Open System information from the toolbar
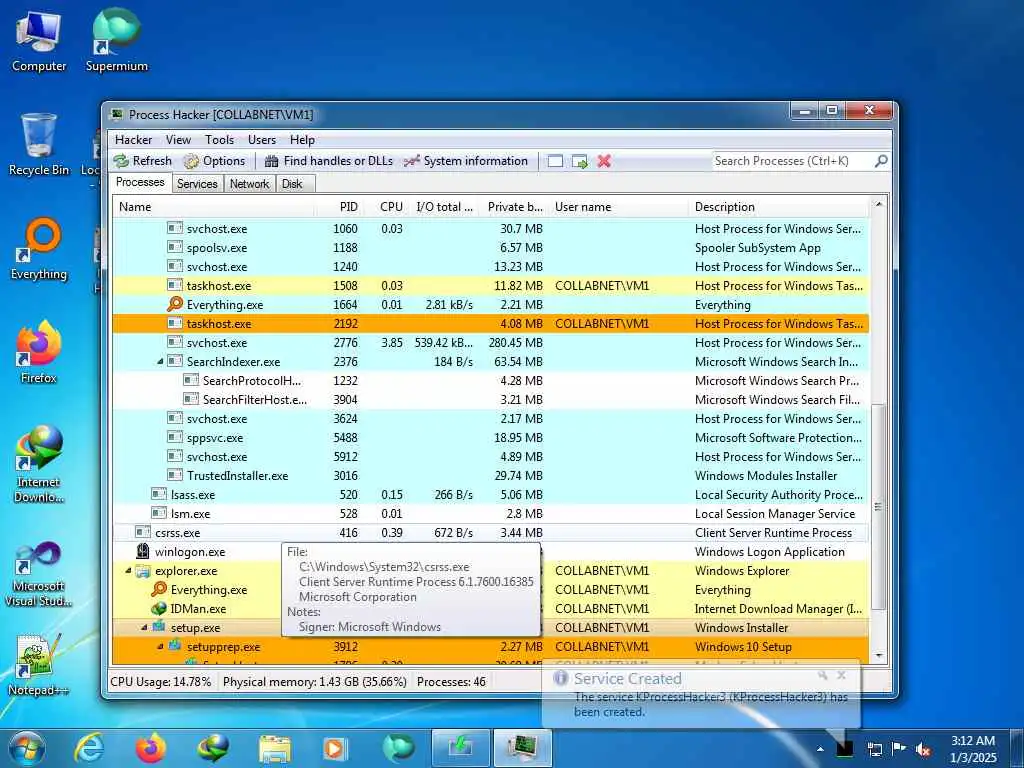The width and height of the screenshot is (1024, 768). (x=465, y=161)
